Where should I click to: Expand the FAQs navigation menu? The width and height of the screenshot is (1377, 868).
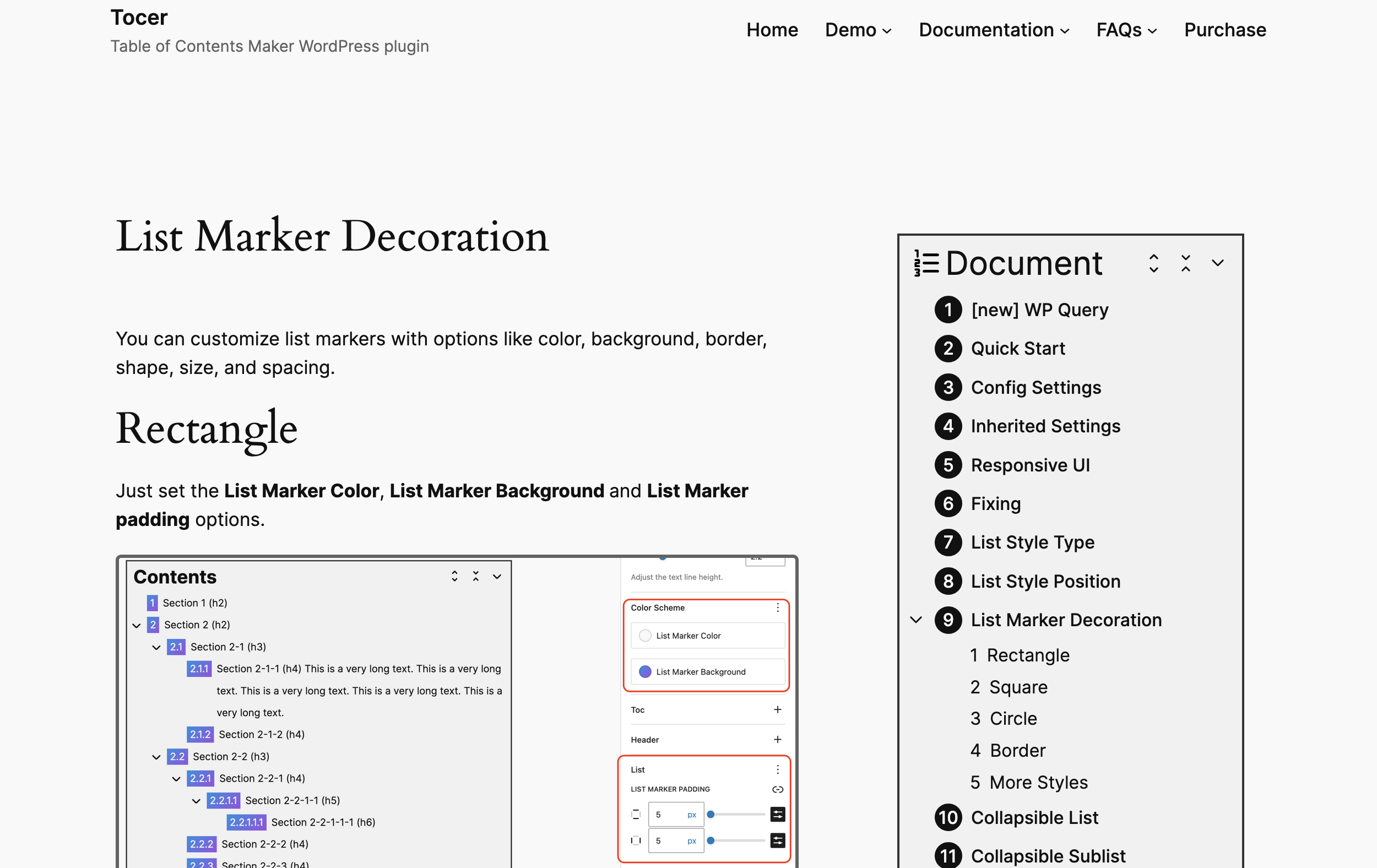1126,30
